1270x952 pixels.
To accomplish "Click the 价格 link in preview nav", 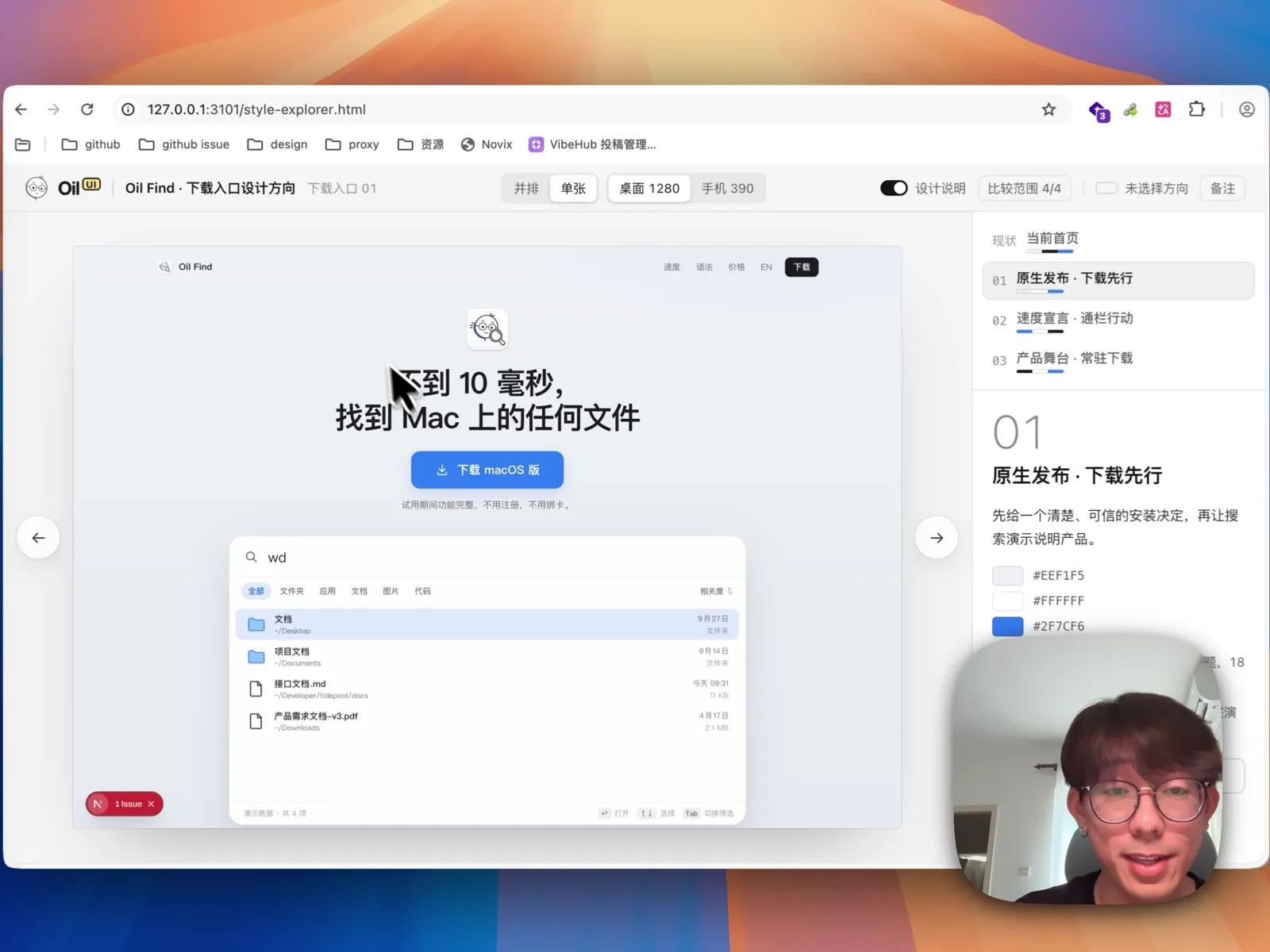I will (737, 267).
